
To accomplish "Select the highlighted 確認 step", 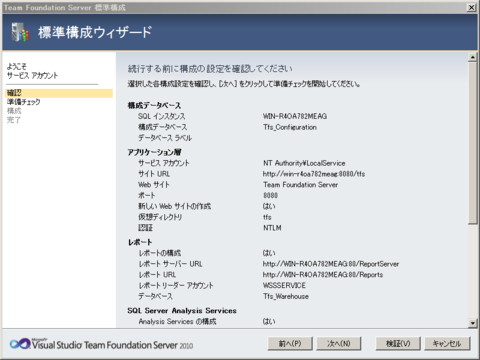I will (x=59, y=93).
